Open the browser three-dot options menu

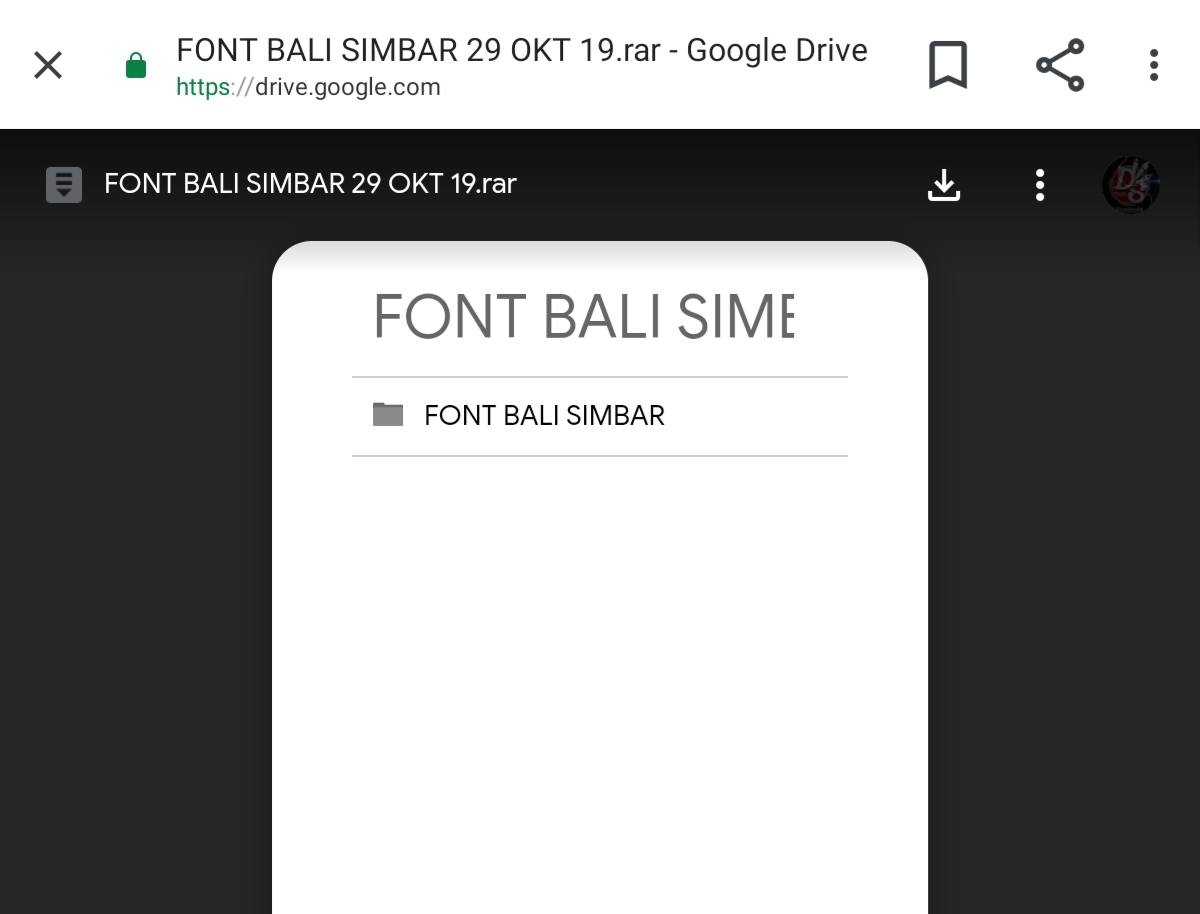pos(1153,64)
